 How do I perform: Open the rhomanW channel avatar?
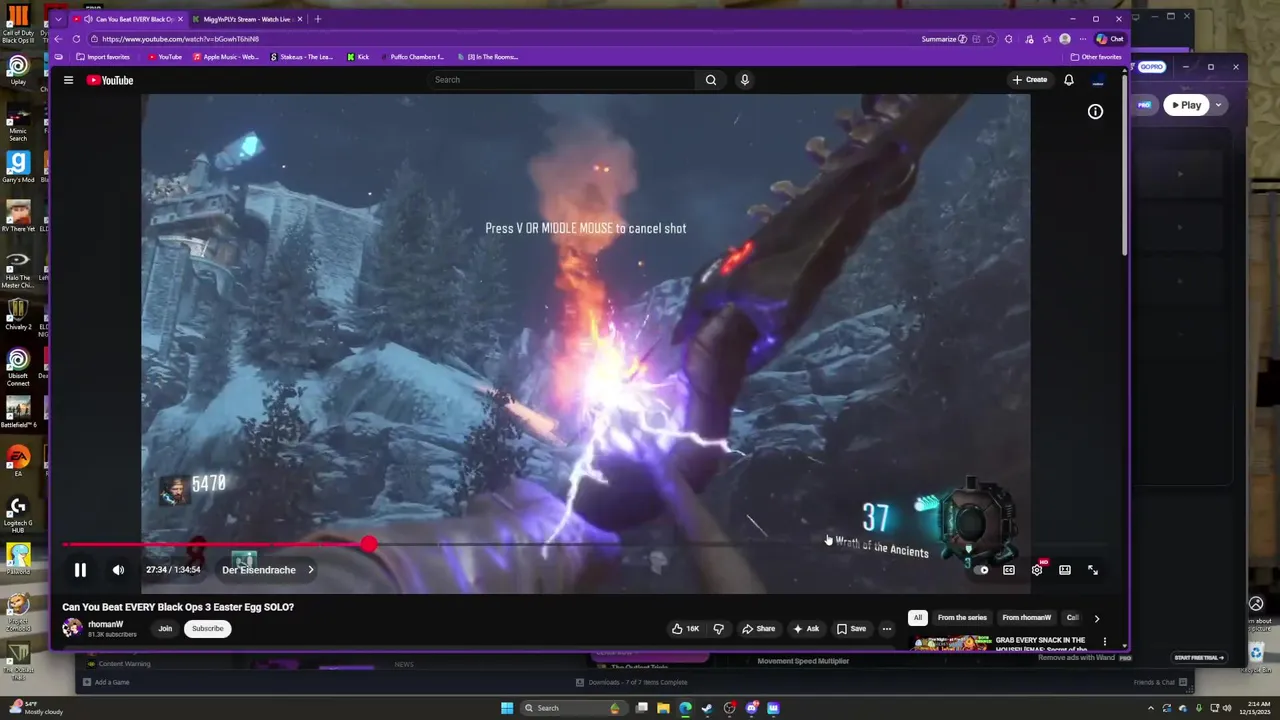coord(72,628)
